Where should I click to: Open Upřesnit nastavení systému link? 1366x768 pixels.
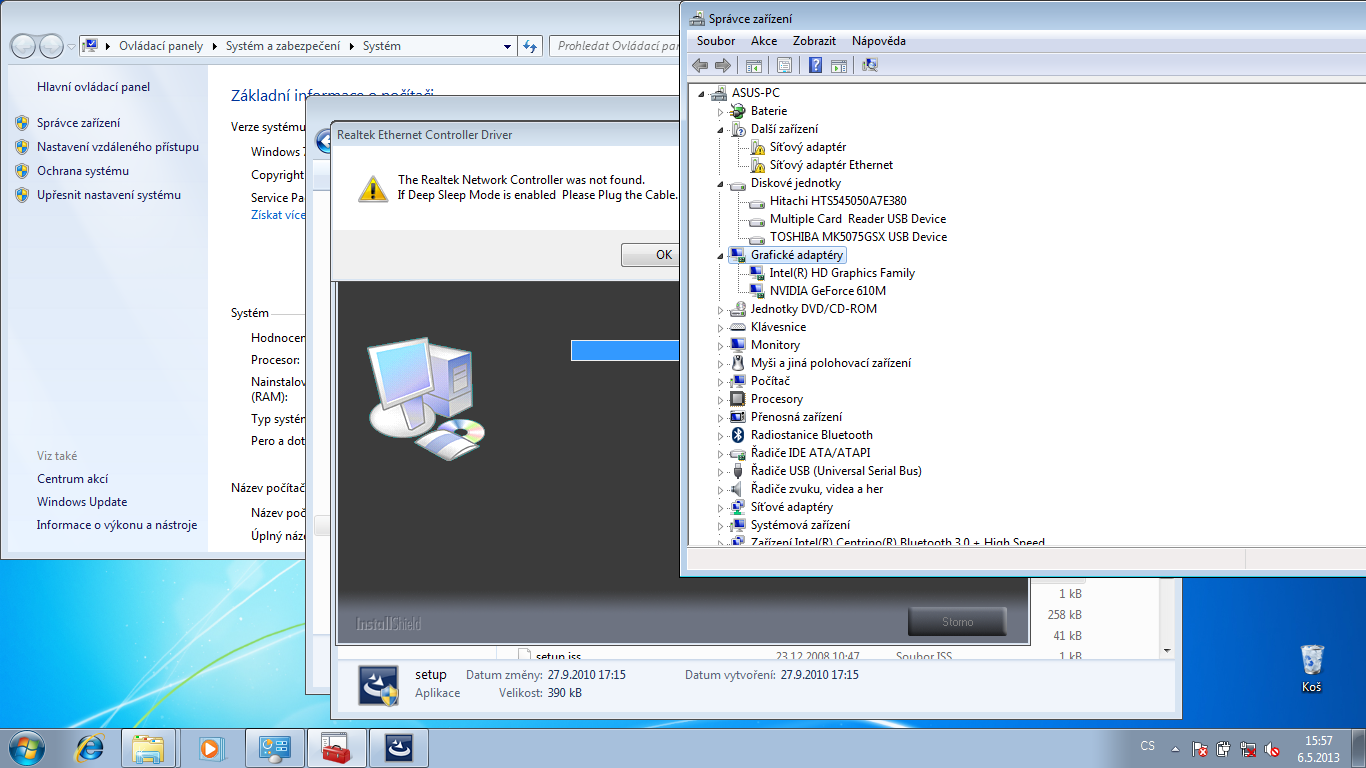point(109,195)
